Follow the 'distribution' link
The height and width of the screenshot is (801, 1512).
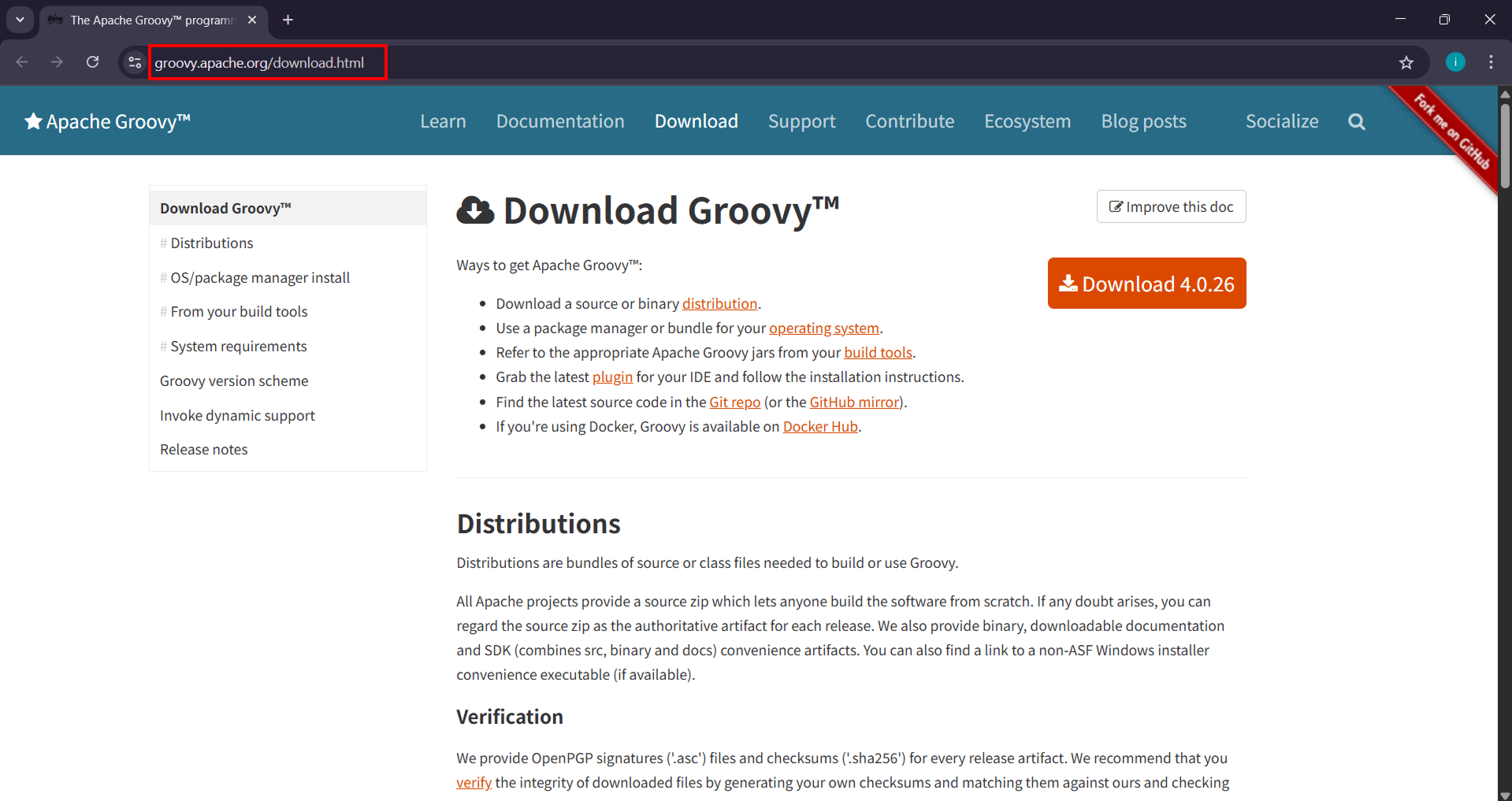tap(720, 304)
